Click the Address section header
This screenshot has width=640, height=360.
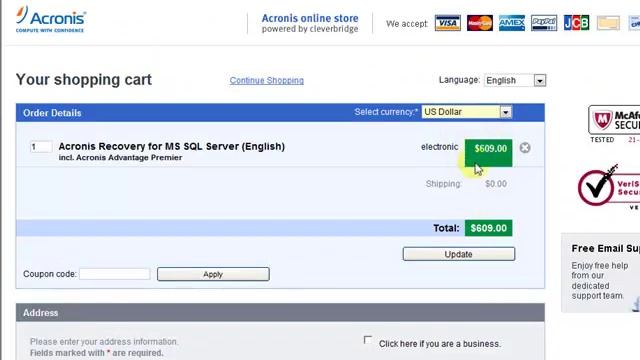[x=280, y=313]
